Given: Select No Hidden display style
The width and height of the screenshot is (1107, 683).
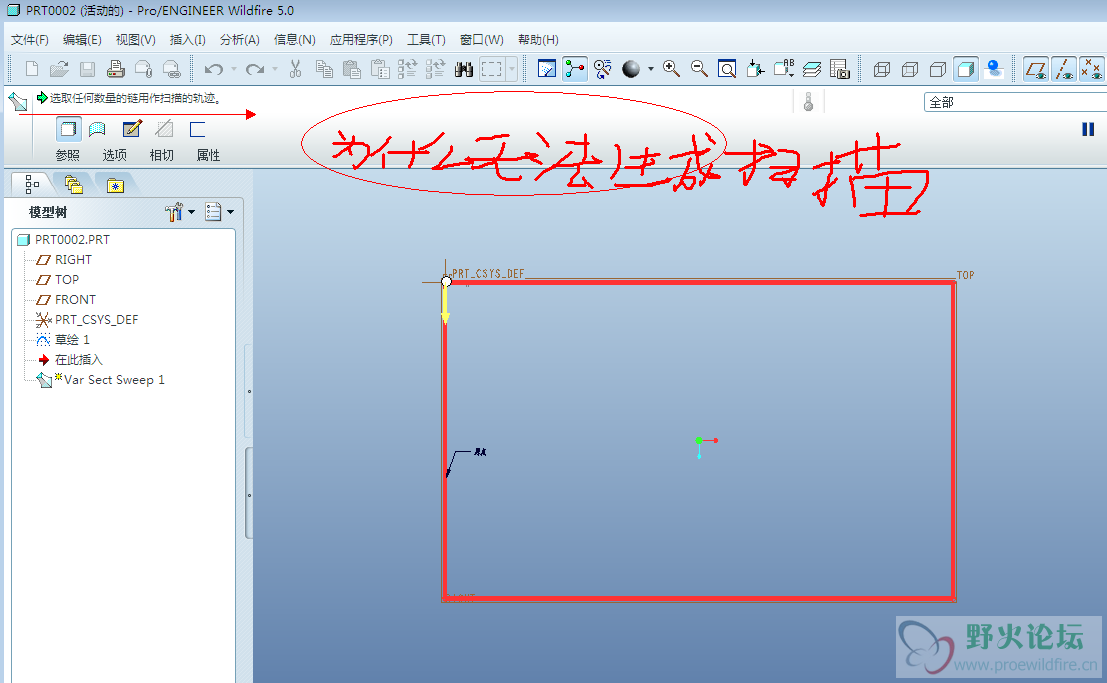Looking at the screenshot, I should point(938,69).
